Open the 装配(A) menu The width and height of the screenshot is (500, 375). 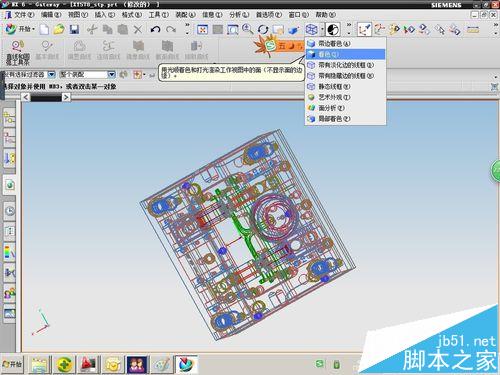coord(185,15)
